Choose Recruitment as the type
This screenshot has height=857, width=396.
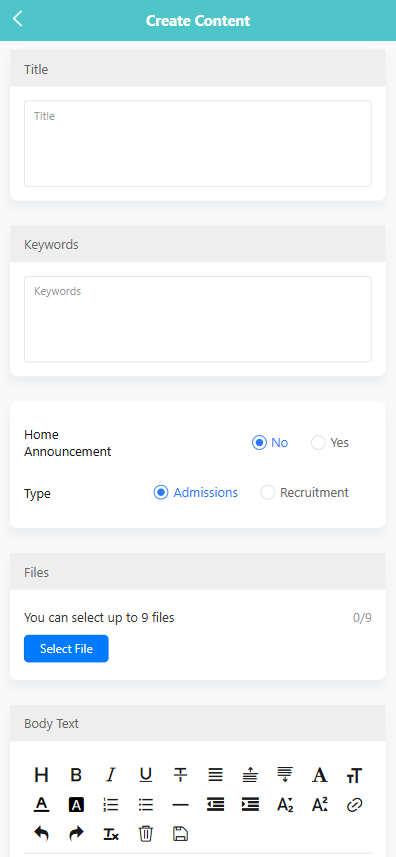[305, 492]
